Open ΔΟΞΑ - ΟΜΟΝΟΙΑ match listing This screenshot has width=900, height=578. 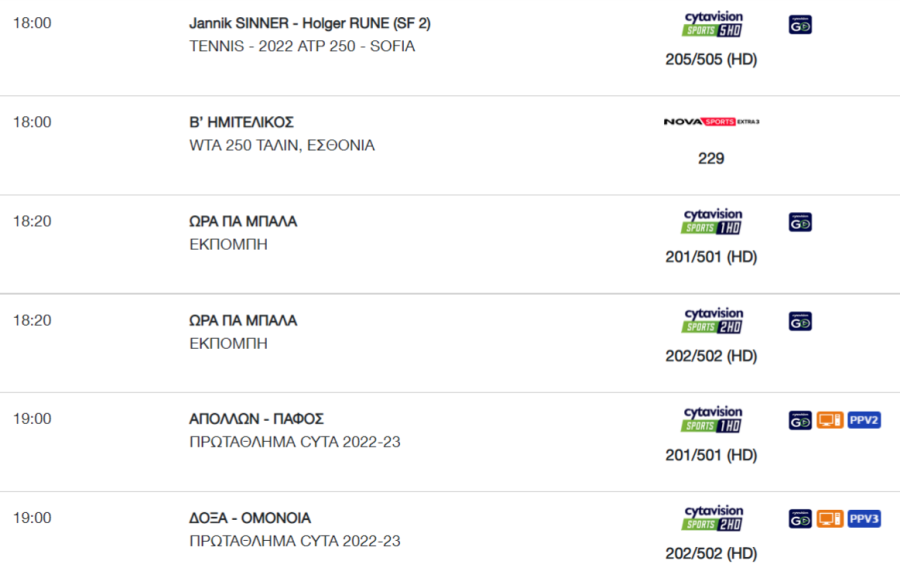click(x=250, y=518)
